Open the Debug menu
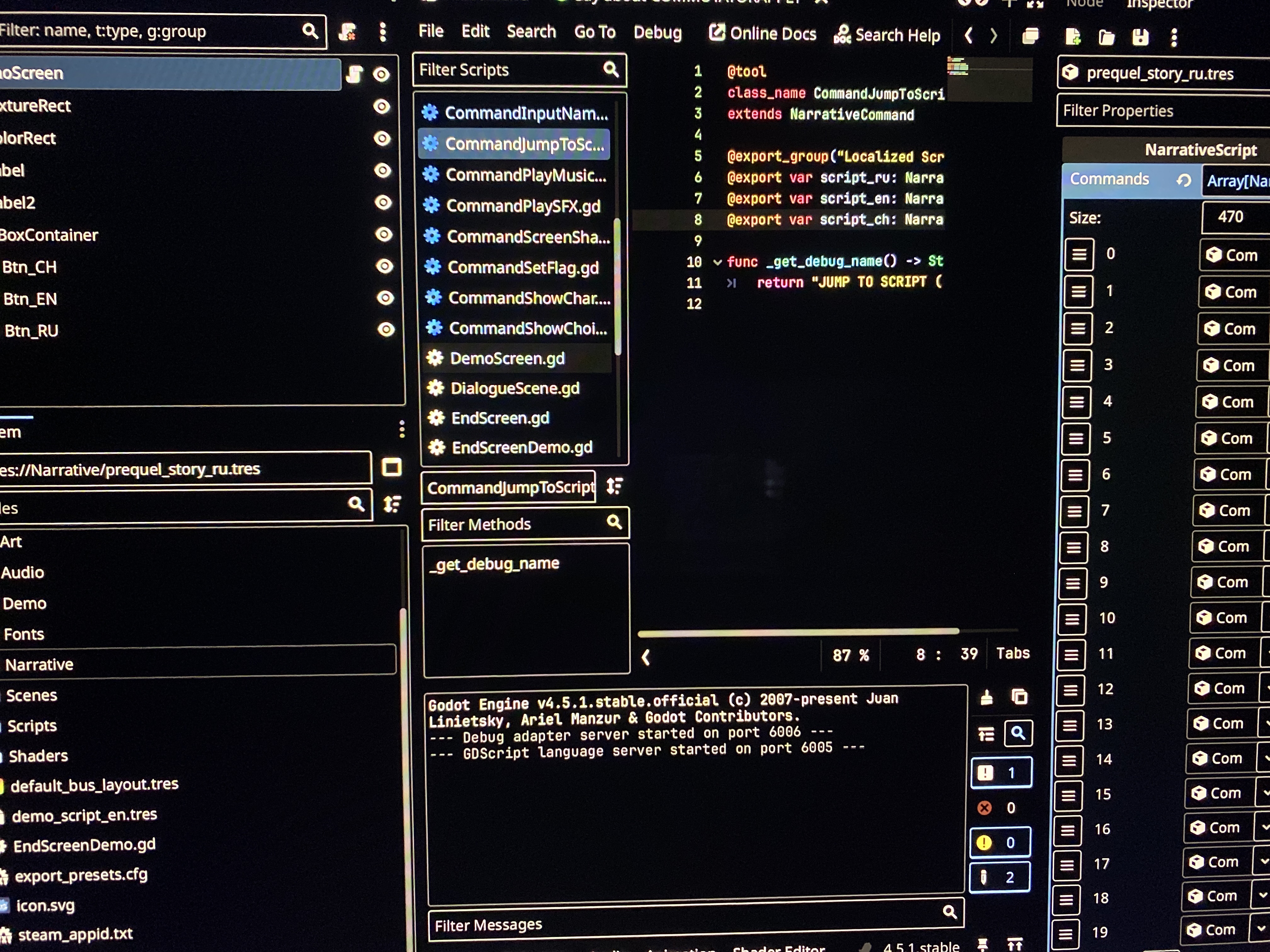The width and height of the screenshot is (1270, 952). coord(657,32)
